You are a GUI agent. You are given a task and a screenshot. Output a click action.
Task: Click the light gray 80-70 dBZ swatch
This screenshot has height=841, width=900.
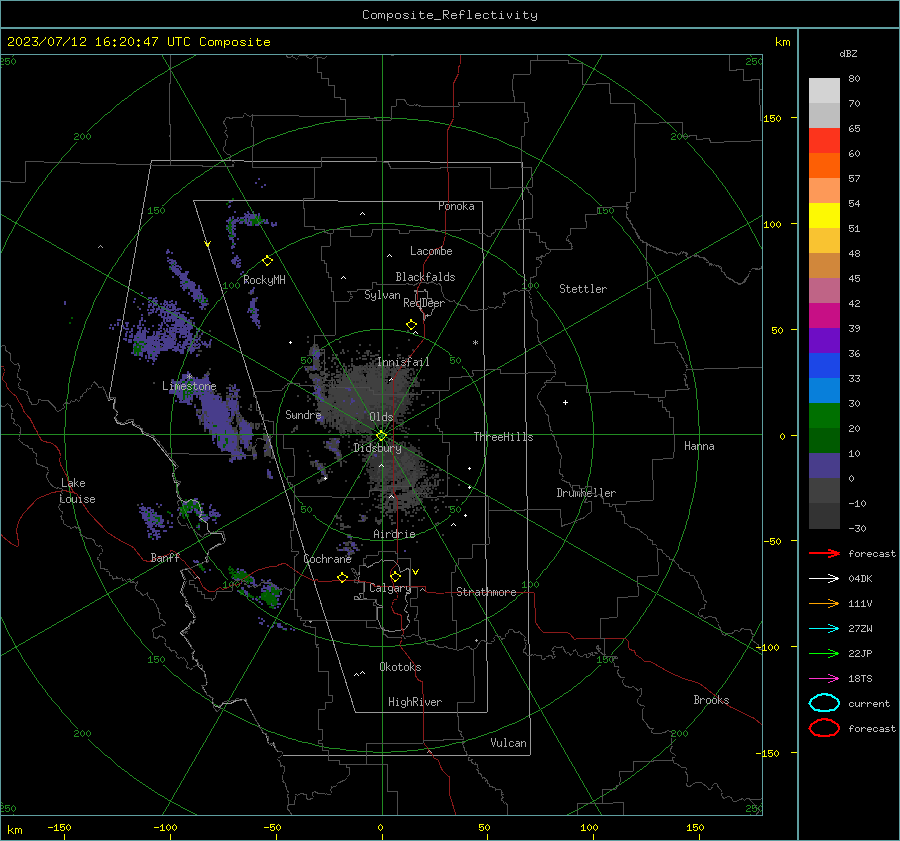824,91
